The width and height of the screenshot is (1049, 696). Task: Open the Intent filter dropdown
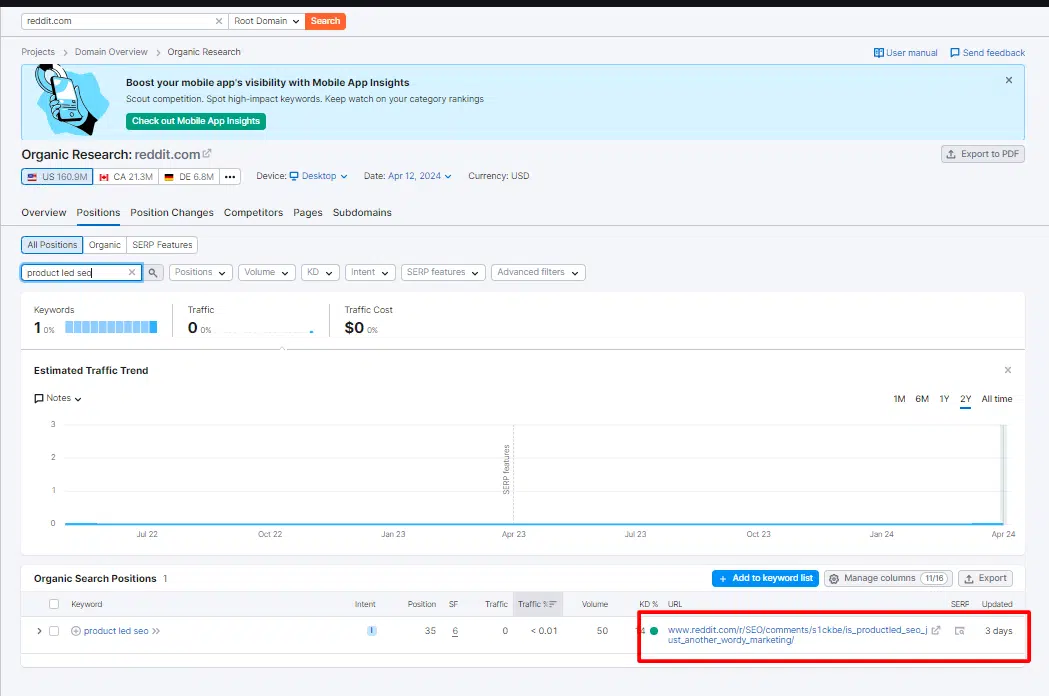(x=370, y=272)
